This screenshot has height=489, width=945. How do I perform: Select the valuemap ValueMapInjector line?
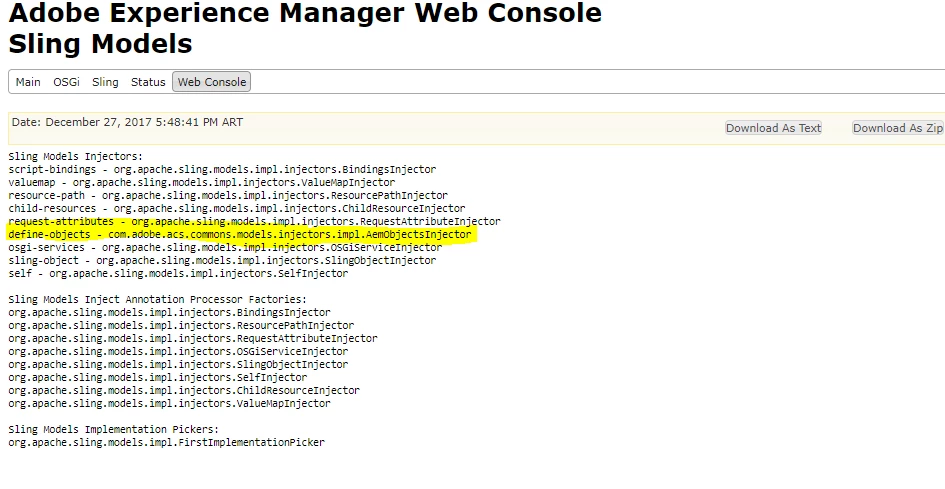pos(202,182)
